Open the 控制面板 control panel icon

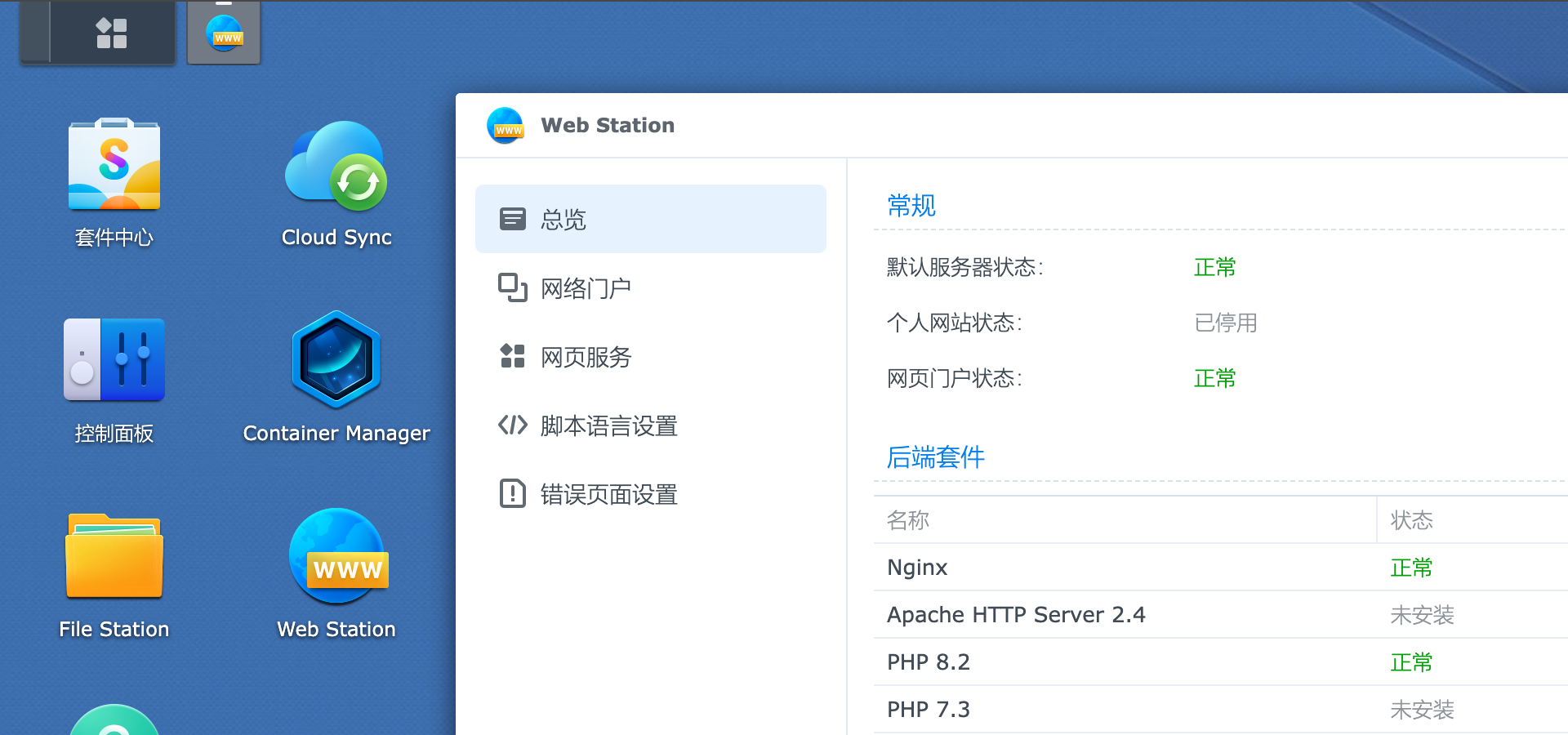coord(114,376)
